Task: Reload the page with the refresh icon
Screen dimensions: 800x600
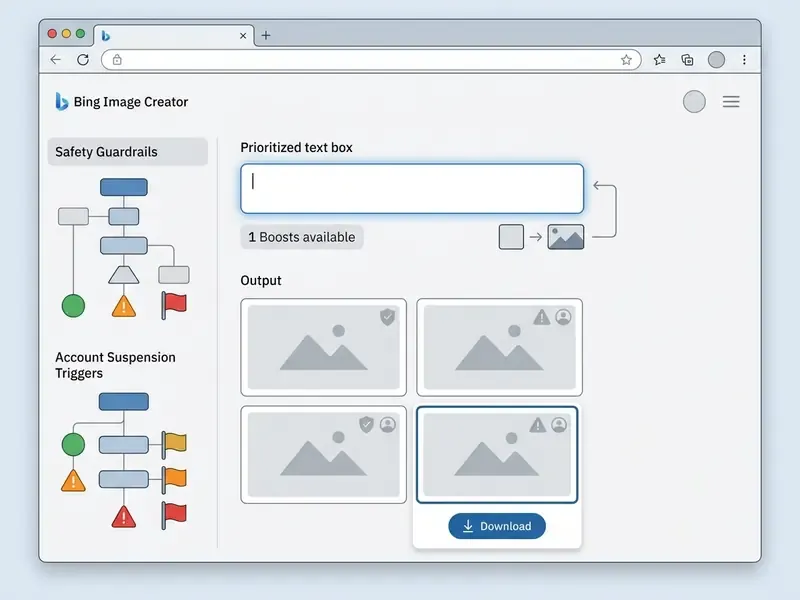Action: 83,60
